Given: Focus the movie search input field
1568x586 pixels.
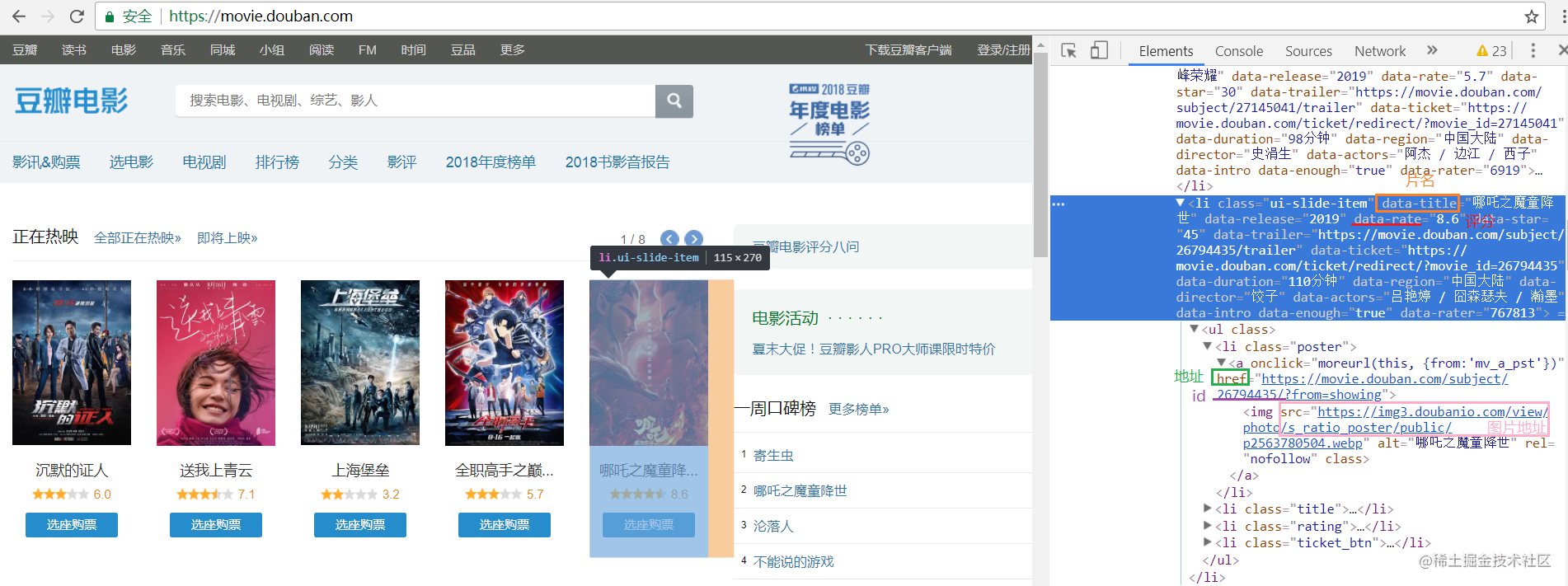Looking at the screenshot, I should (x=415, y=101).
